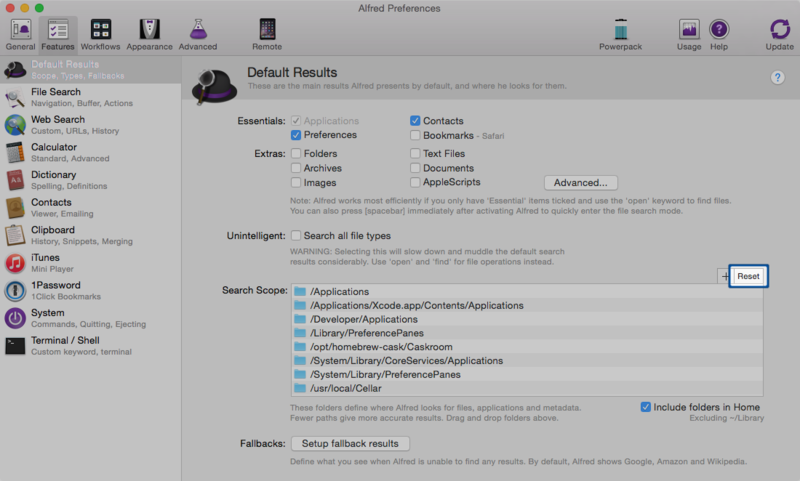
Task: Open Calculator sidebar item label
Action: point(54,147)
